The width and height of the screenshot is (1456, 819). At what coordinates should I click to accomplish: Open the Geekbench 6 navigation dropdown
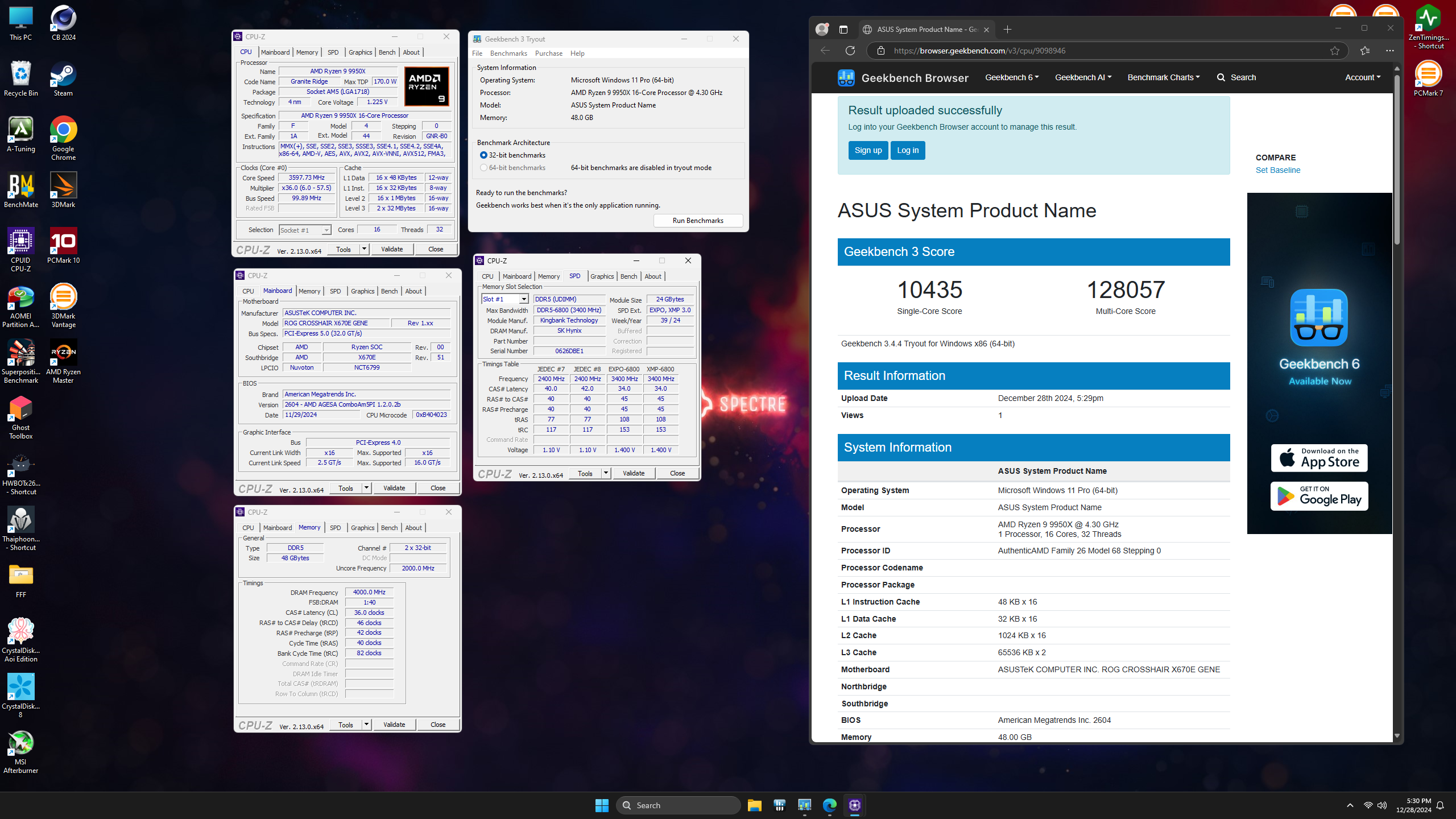pos(1012,77)
